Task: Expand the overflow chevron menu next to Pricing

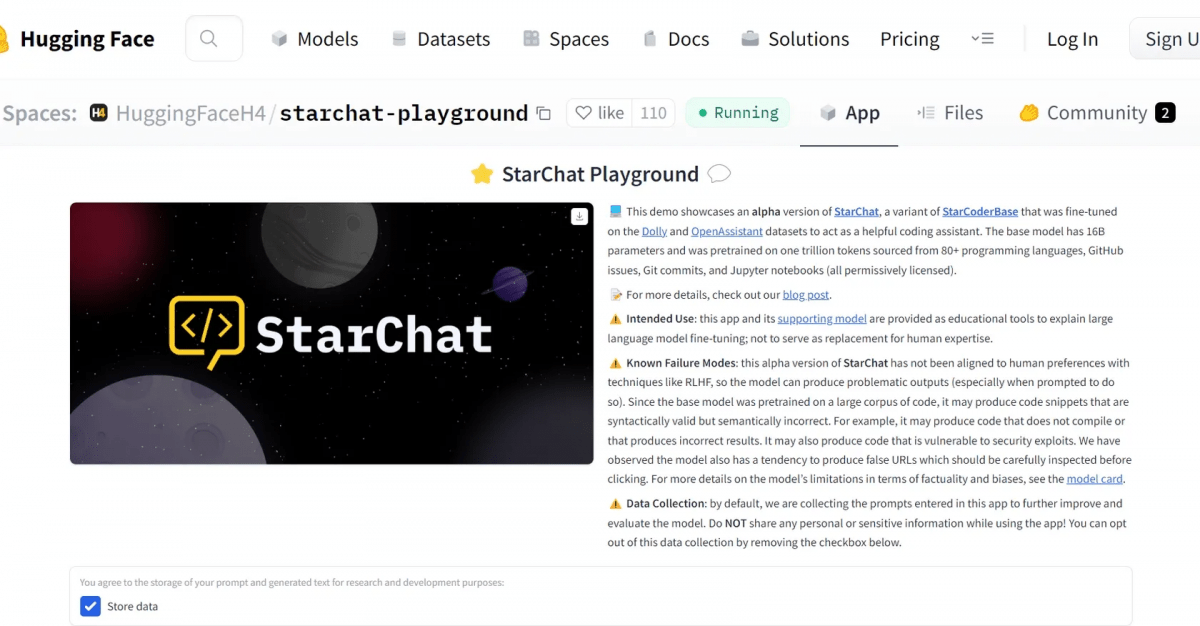Action: (x=983, y=38)
